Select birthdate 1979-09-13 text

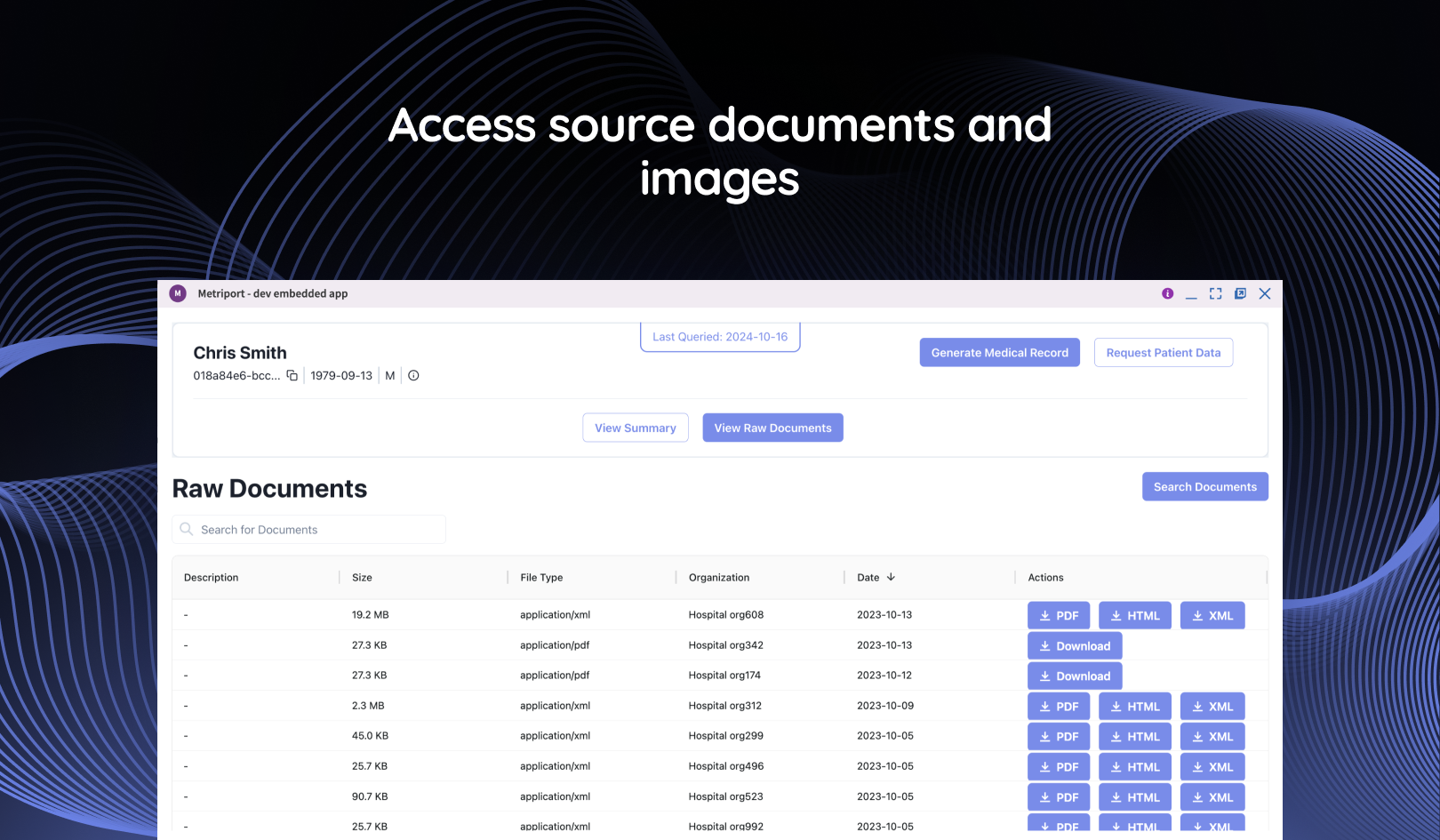click(x=341, y=376)
